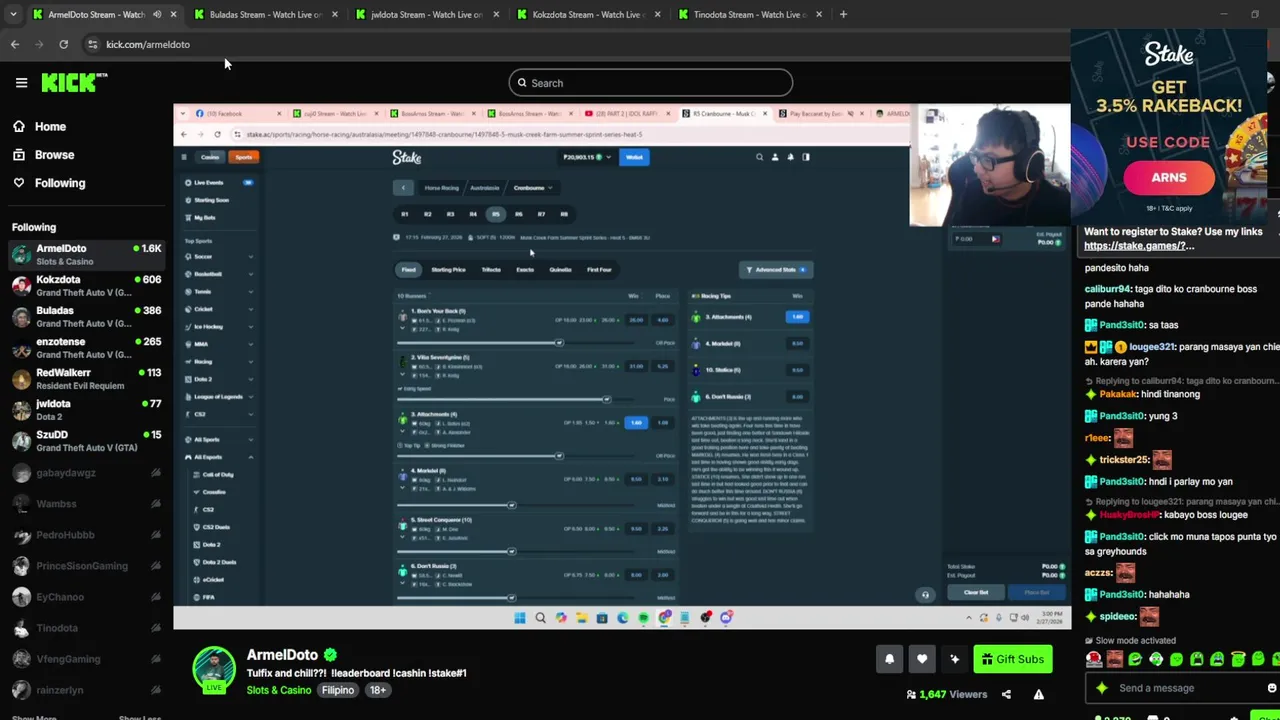Open Stake registration link in chat banner
This screenshot has height=720, width=1280.
[1139, 246]
